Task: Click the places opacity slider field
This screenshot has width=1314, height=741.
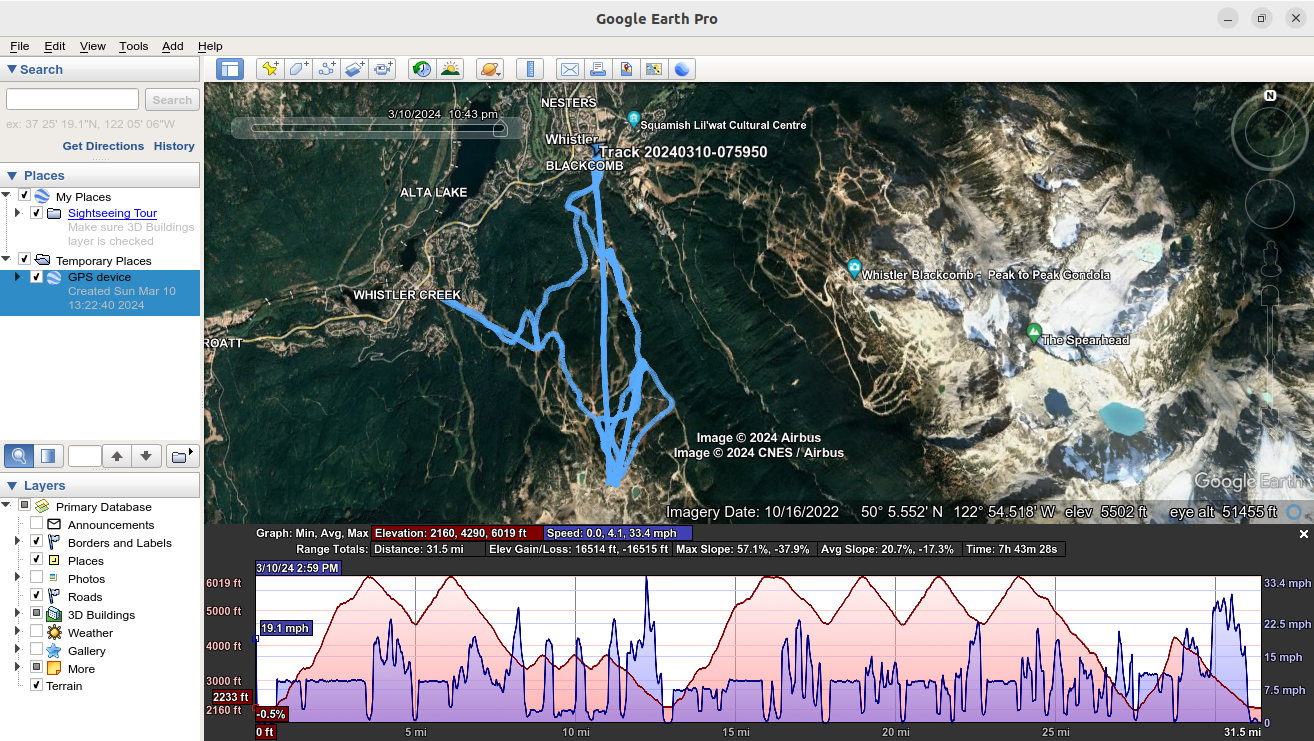Action: (84, 457)
